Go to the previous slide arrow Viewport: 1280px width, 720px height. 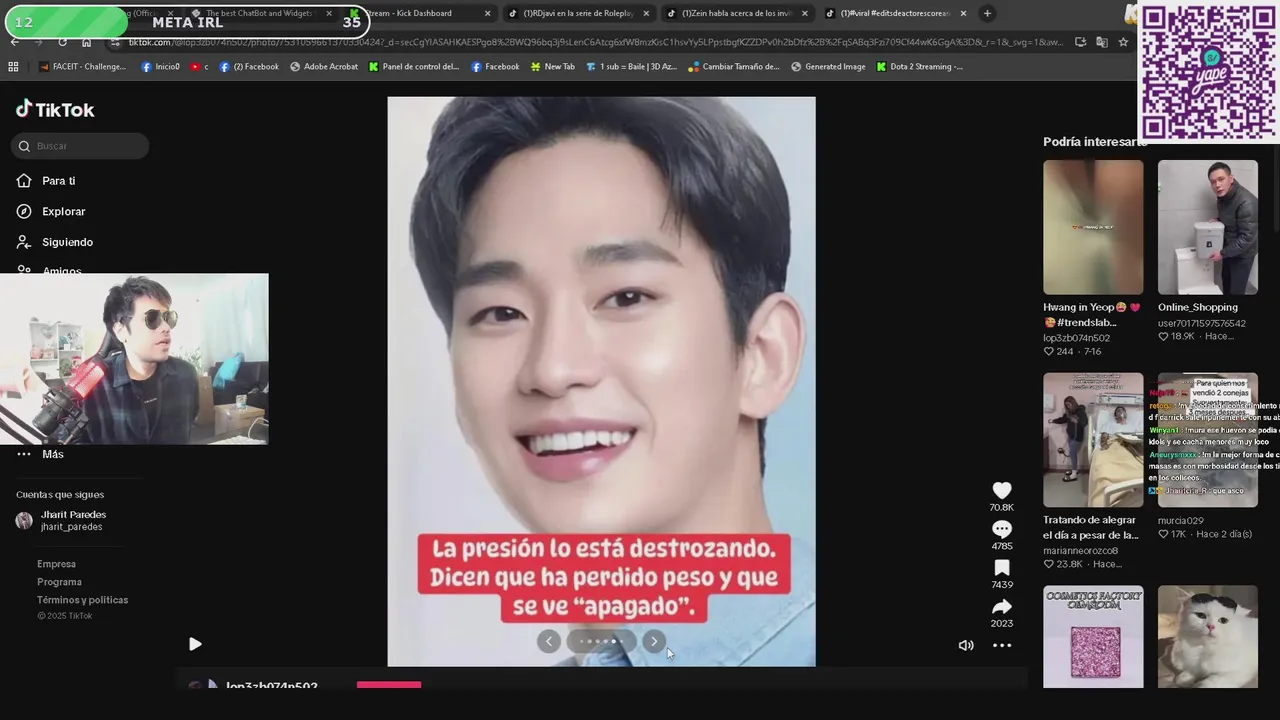coord(549,641)
